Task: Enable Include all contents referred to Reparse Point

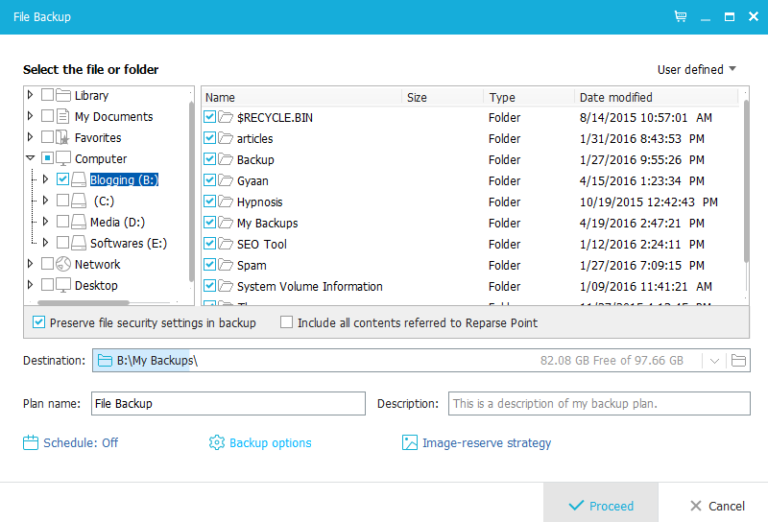Action: pyautogui.click(x=287, y=323)
